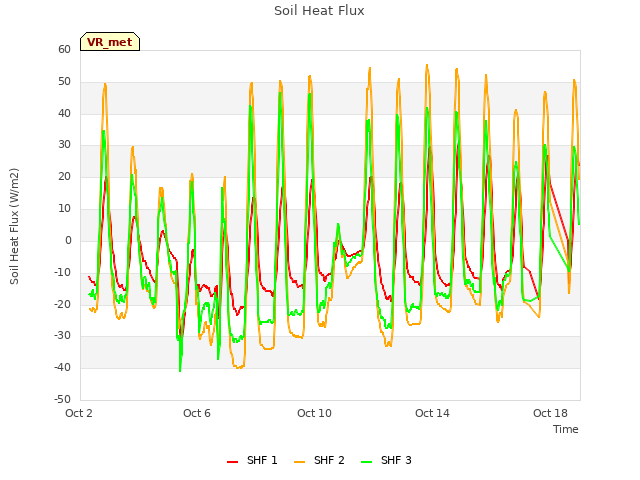This screenshot has height=480, width=640.
Task: Click the orange SHF 2 legend swatch
Action: point(299,462)
